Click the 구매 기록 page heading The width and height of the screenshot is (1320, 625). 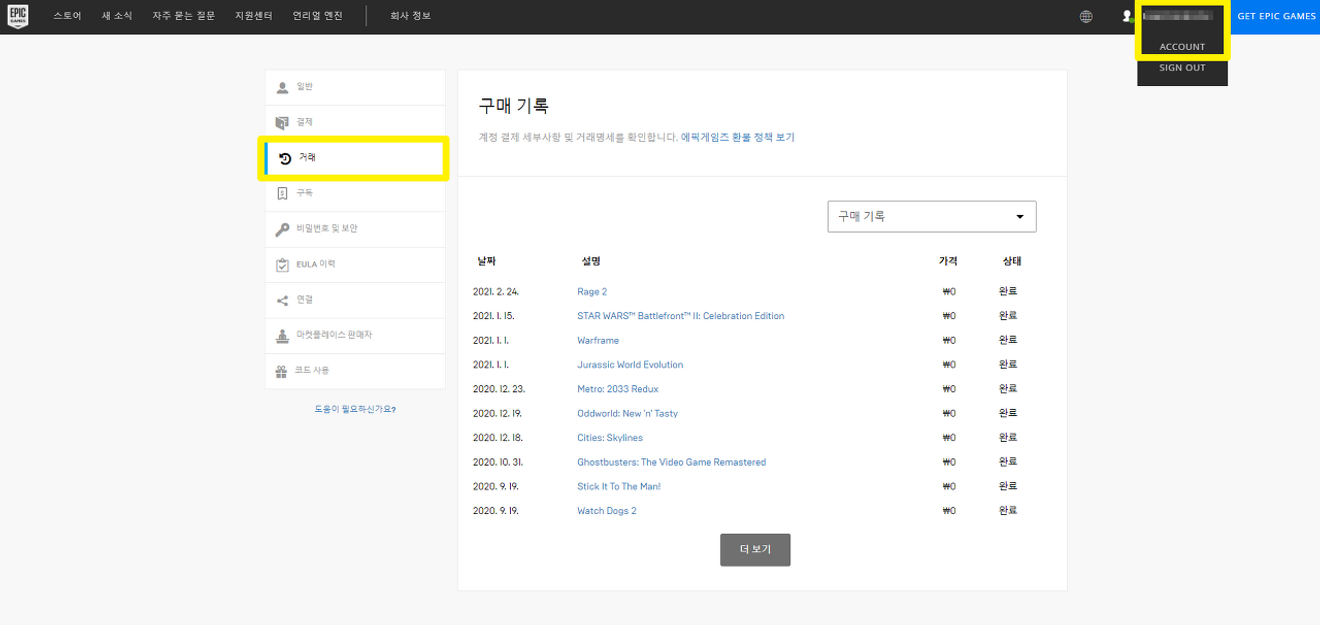(514, 106)
